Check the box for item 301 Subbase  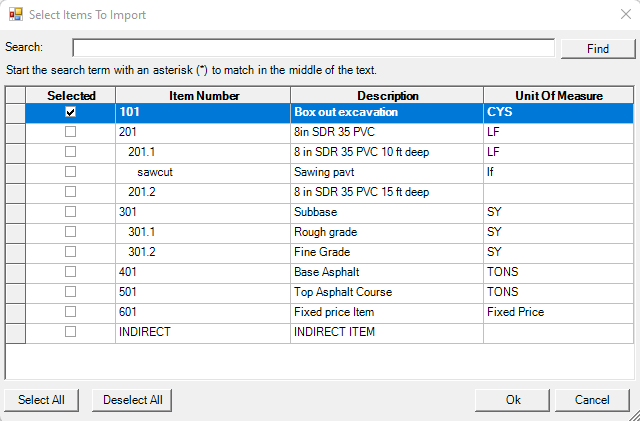pyautogui.click(x=71, y=212)
